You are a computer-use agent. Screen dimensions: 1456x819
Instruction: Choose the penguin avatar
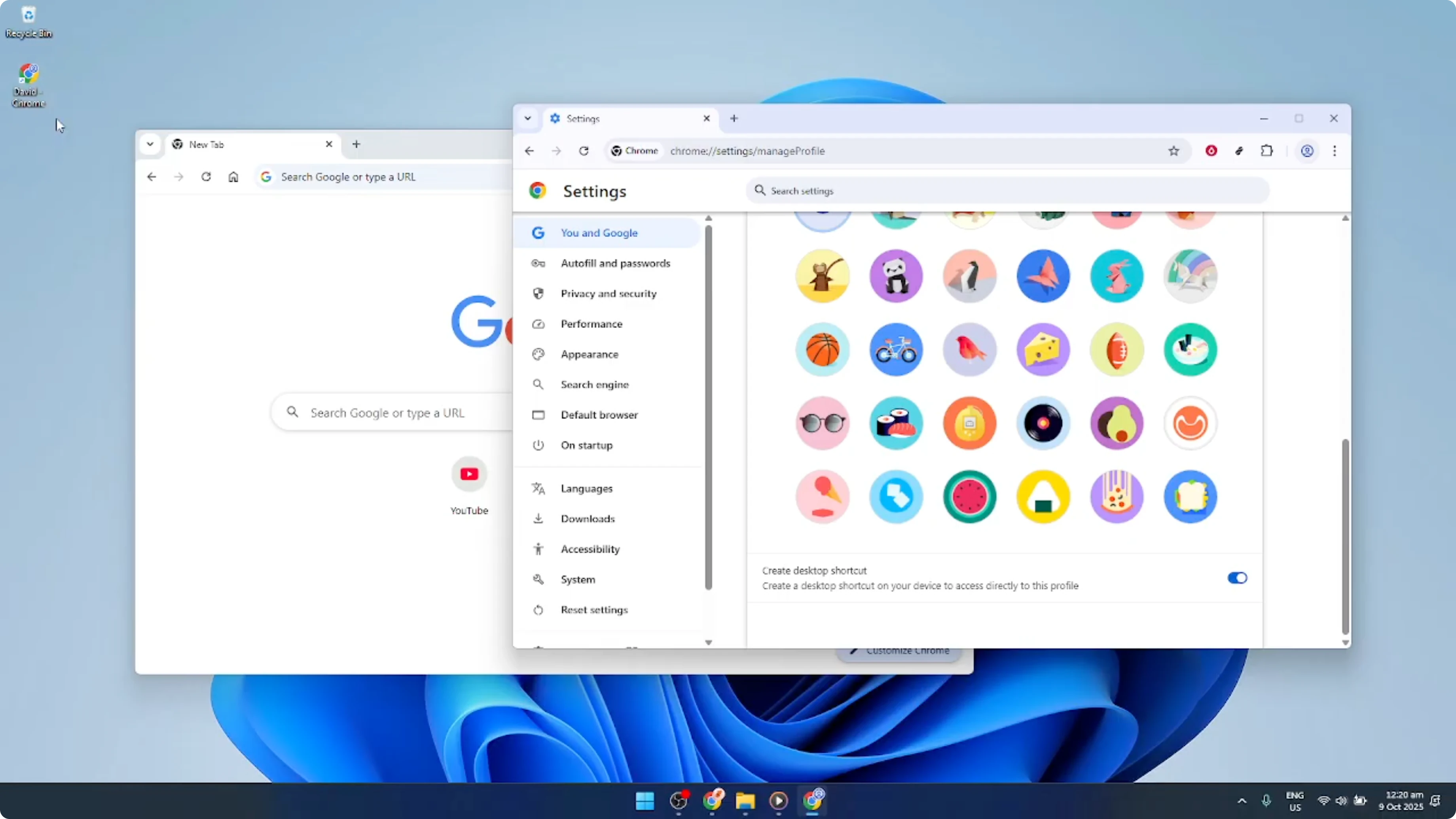click(970, 276)
